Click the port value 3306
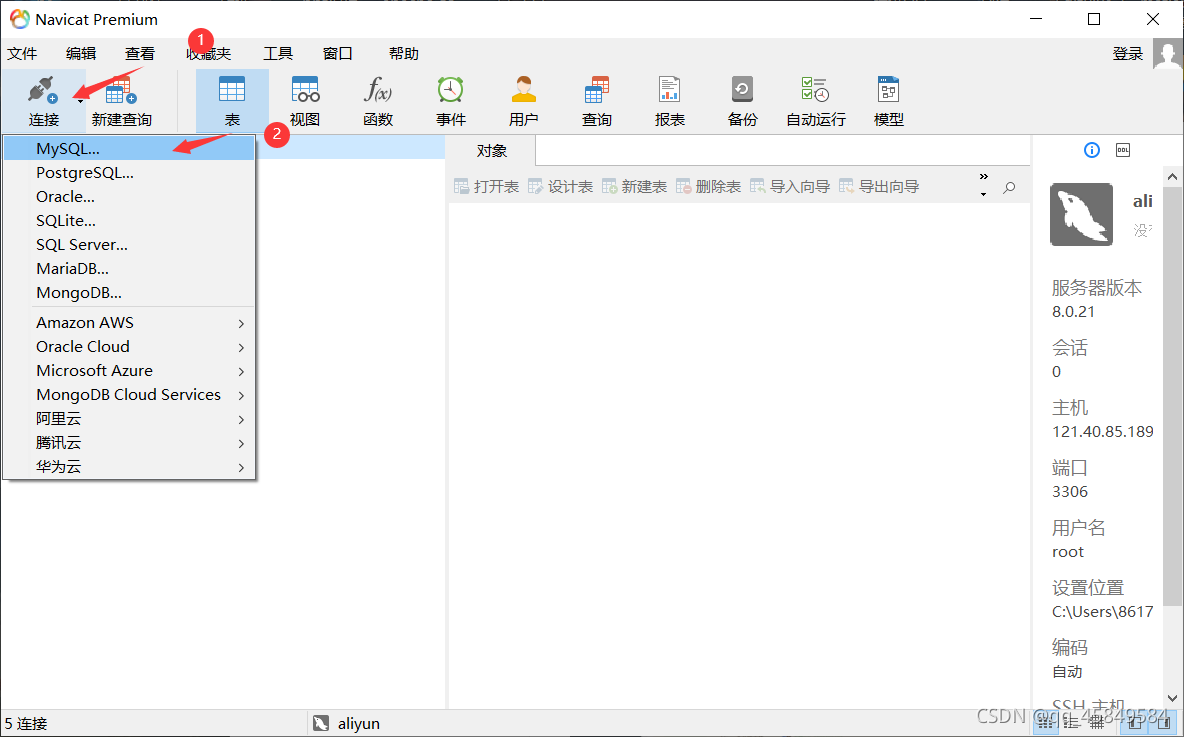Image resolution: width=1184 pixels, height=737 pixels. coord(1070,492)
